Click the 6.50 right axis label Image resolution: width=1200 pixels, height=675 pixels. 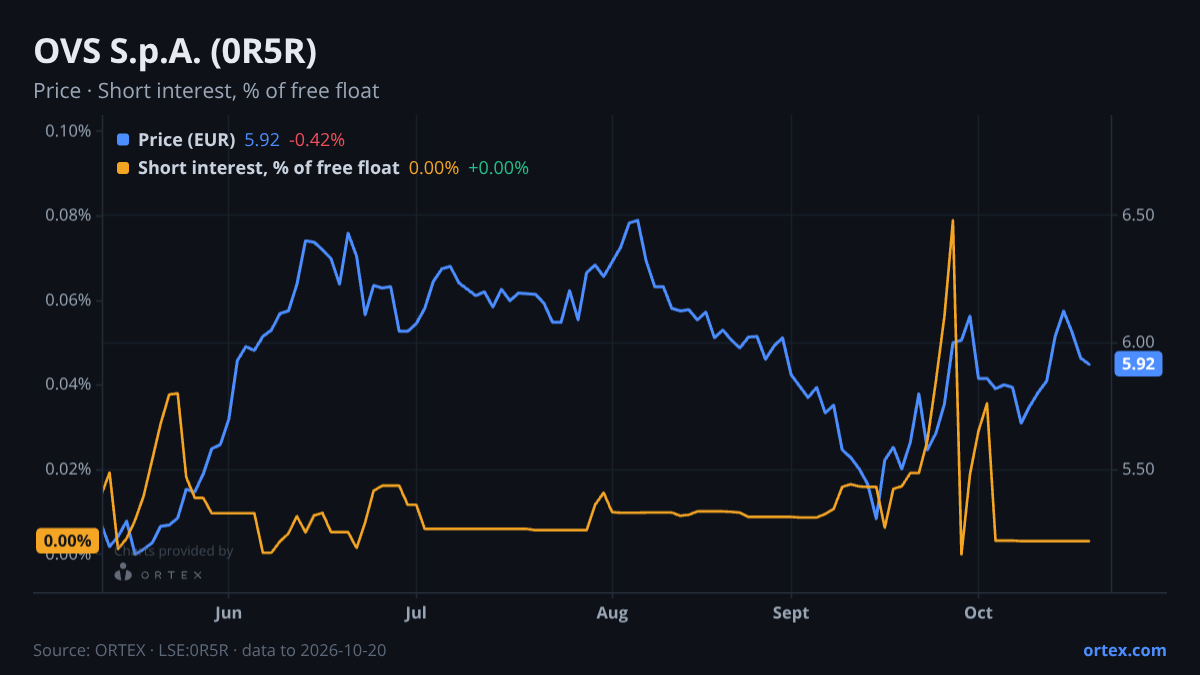(1138, 215)
